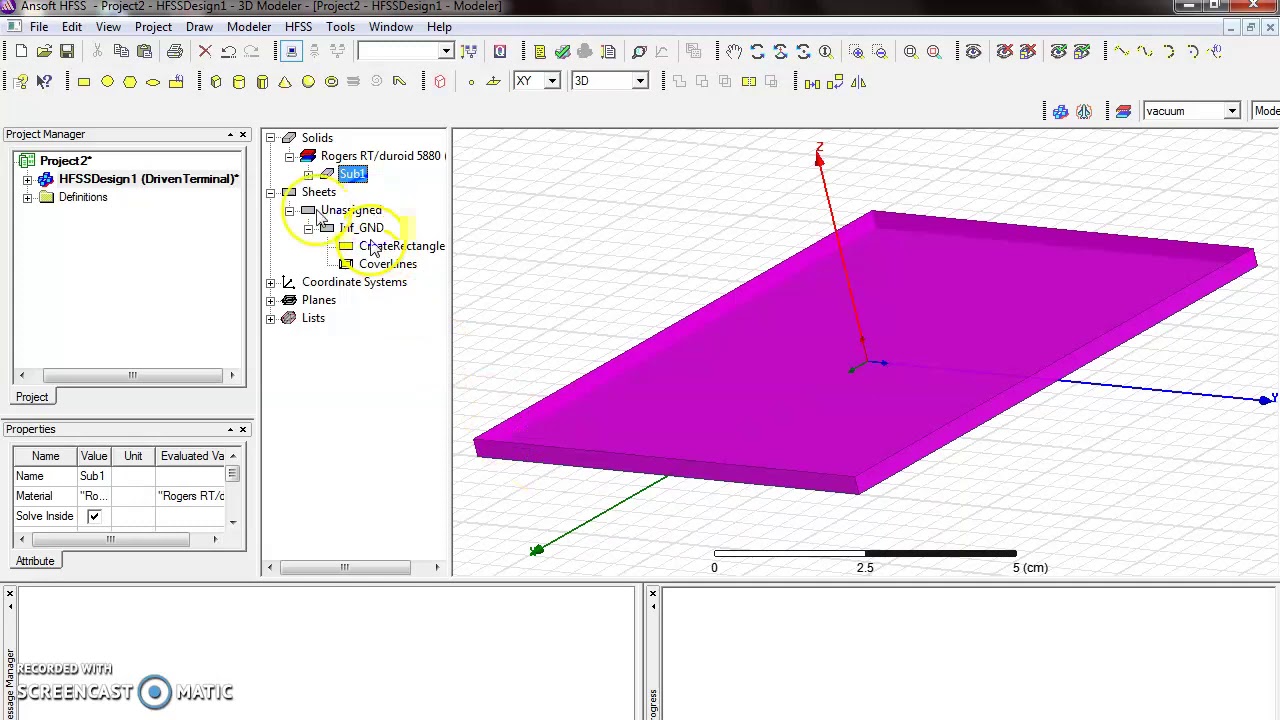Collapse the Sheets tree node
Viewport: 1280px width, 720px height.
(270, 192)
